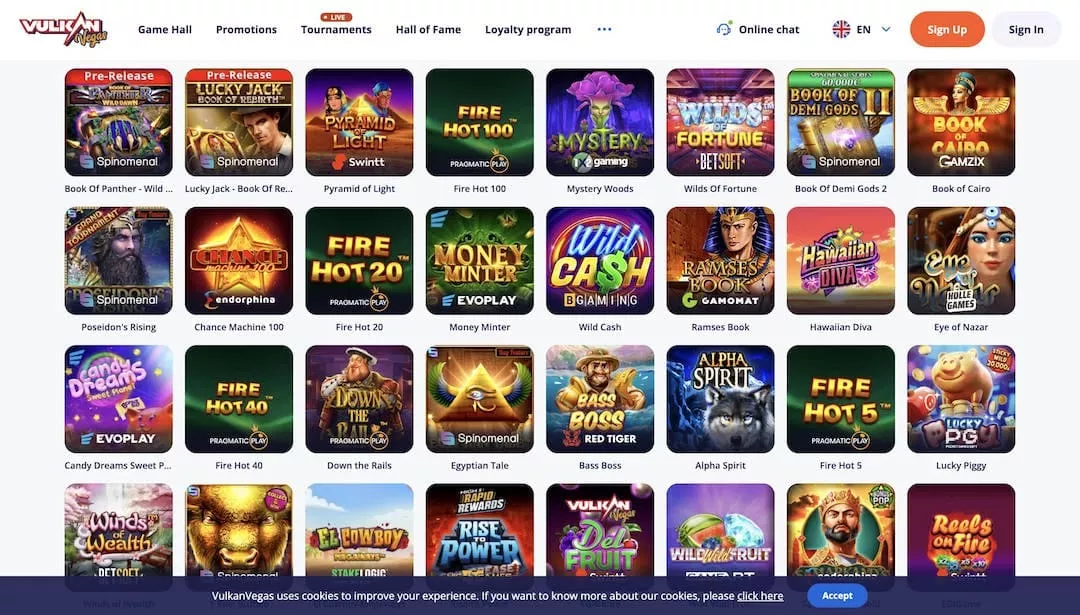The image size is (1080, 615).
Task: Click the orange Sign Up button
Action: [x=947, y=29]
